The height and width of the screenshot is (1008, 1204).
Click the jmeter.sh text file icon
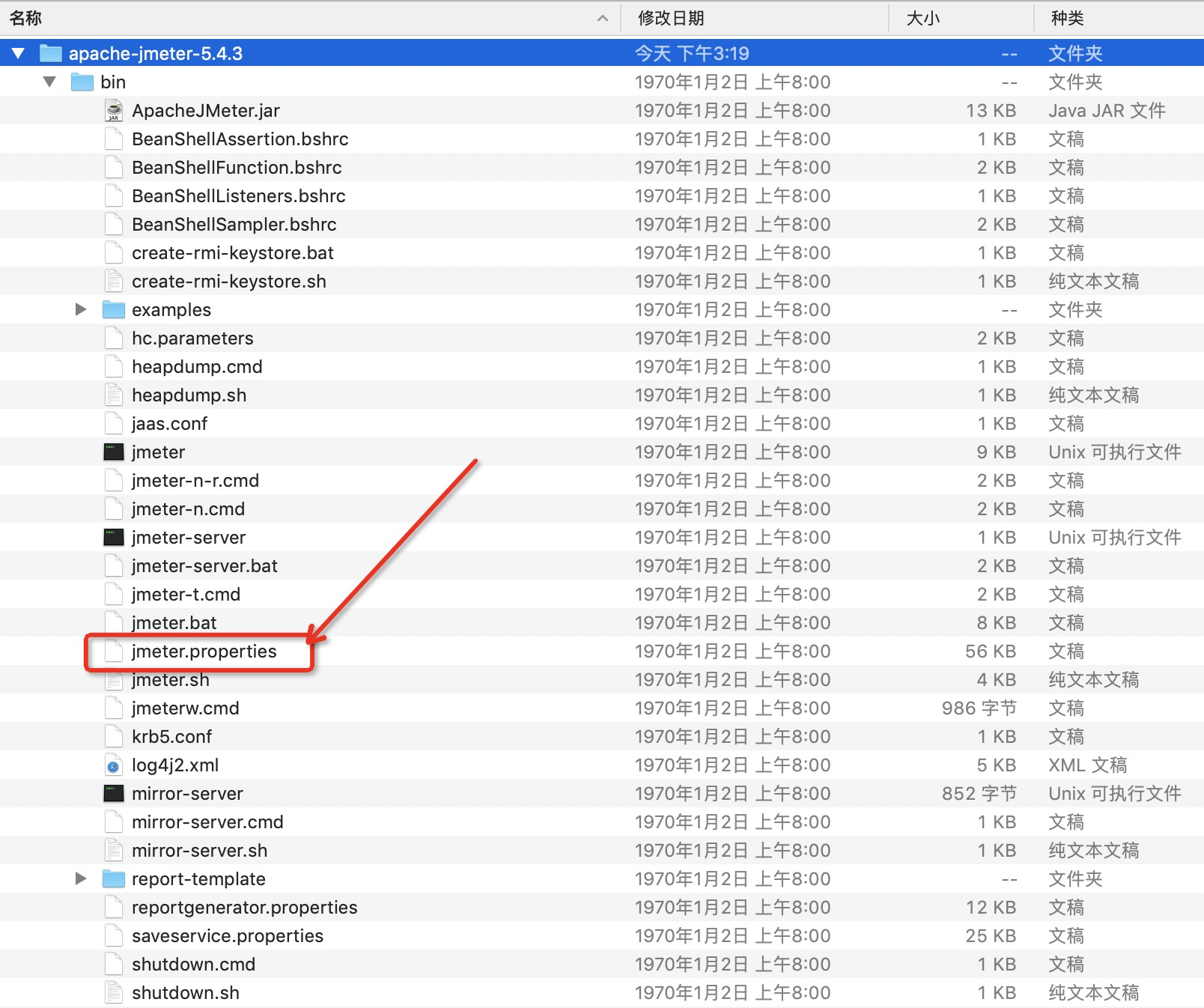(114, 679)
